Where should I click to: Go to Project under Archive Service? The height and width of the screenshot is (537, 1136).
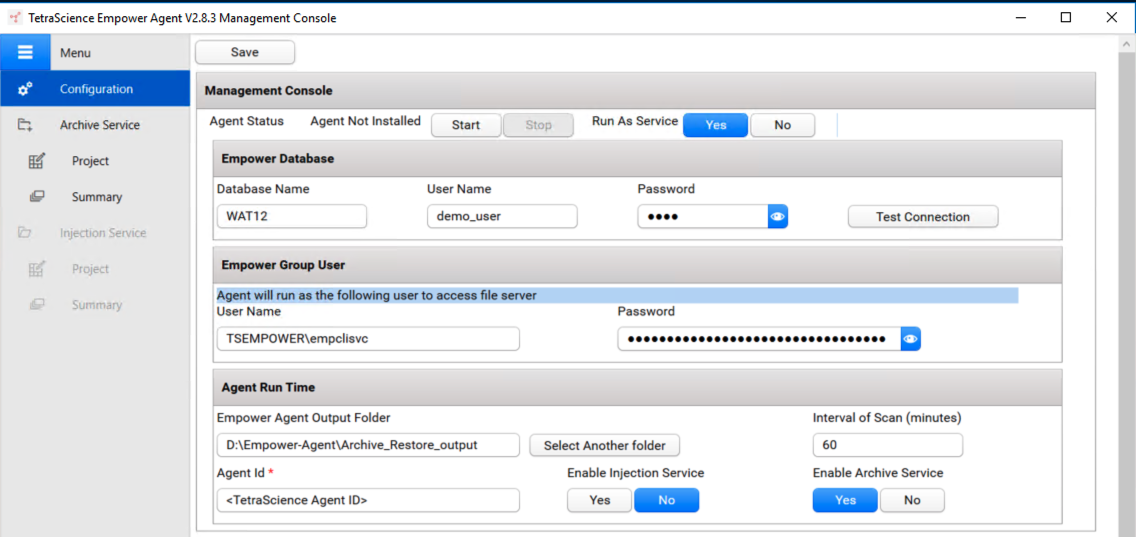click(95, 161)
